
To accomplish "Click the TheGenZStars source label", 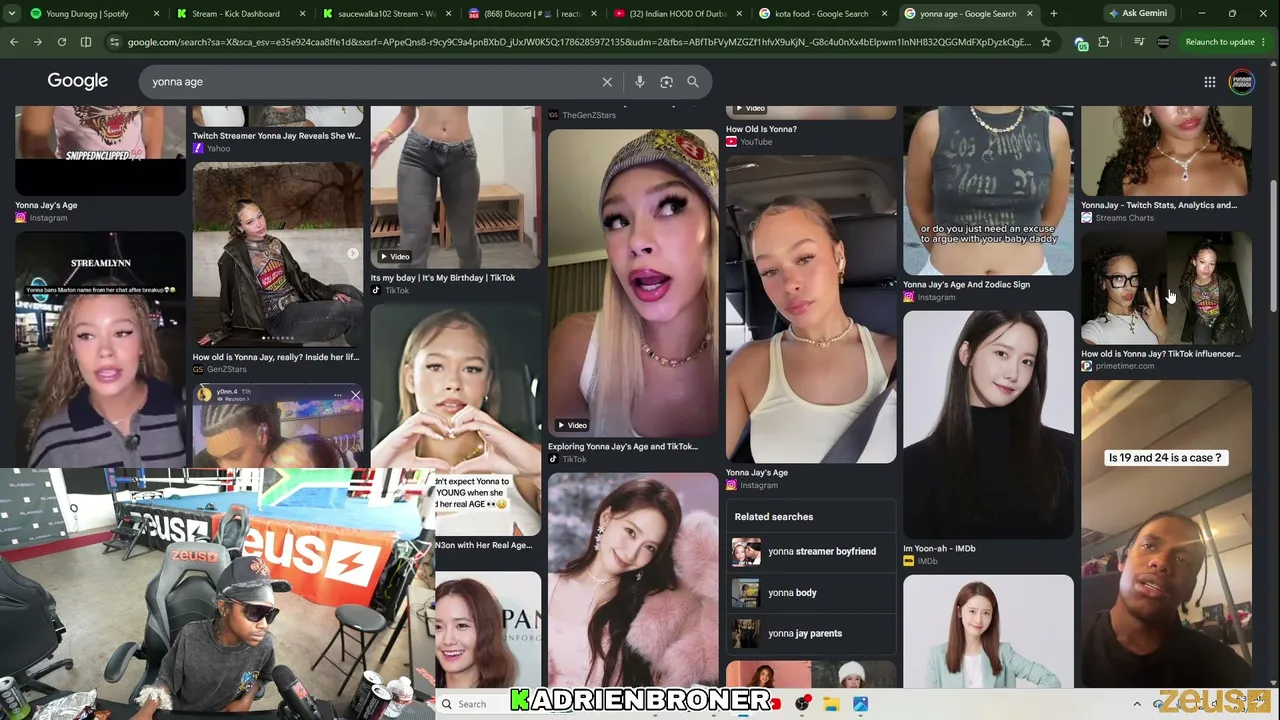I will [x=589, y=115].
